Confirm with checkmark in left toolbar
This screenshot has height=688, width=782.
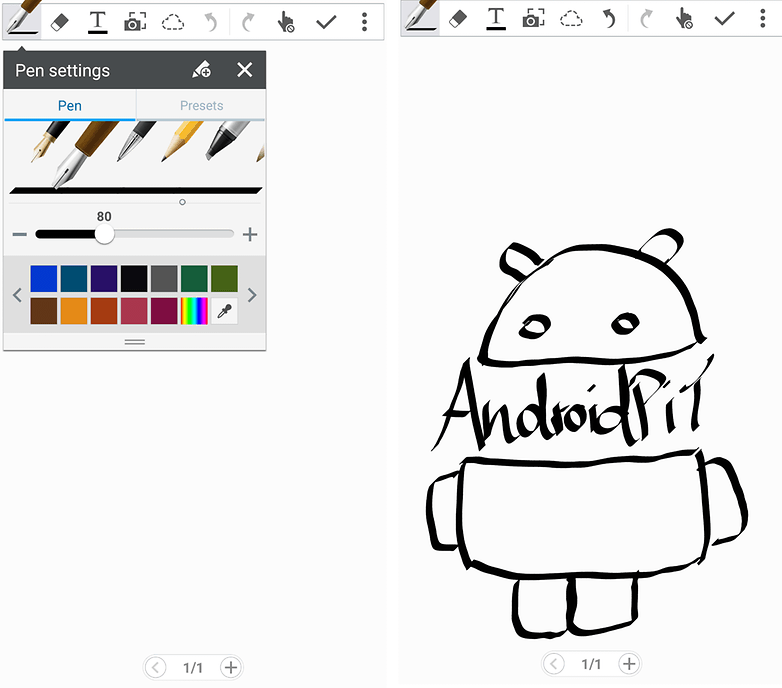(x=326, y=22)
